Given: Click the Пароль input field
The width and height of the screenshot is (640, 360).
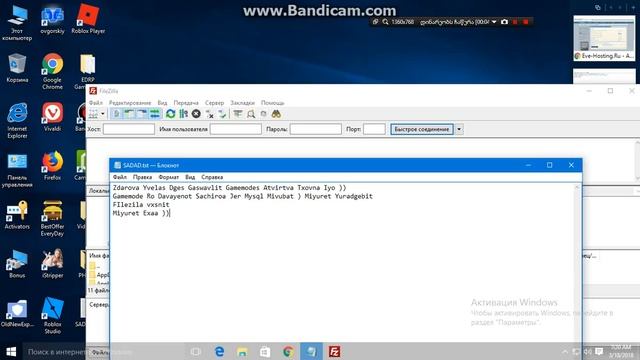Looking at the screenshot, I should (316, 129).
